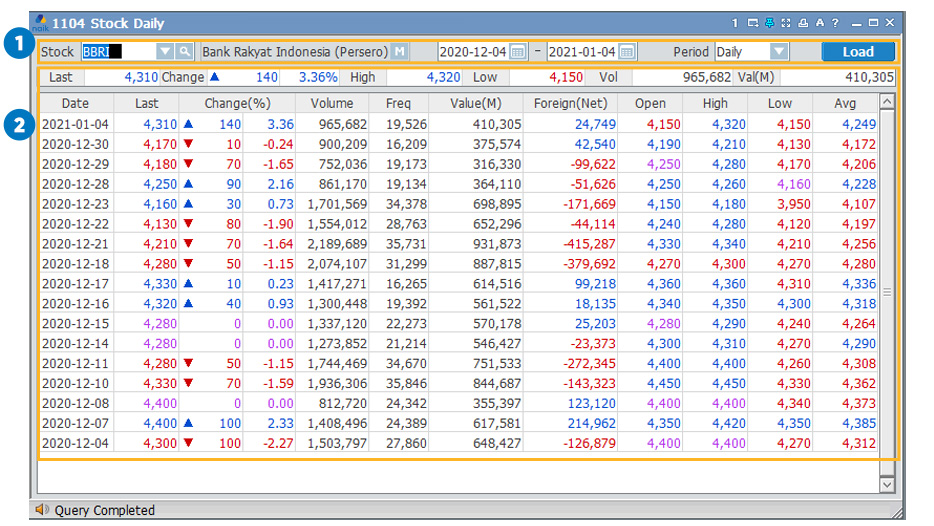Click the M icon beside Bank Rakyat Indonesia
Image resolution: width=934 pixels, height=526 pixels.
coord(400,52)
